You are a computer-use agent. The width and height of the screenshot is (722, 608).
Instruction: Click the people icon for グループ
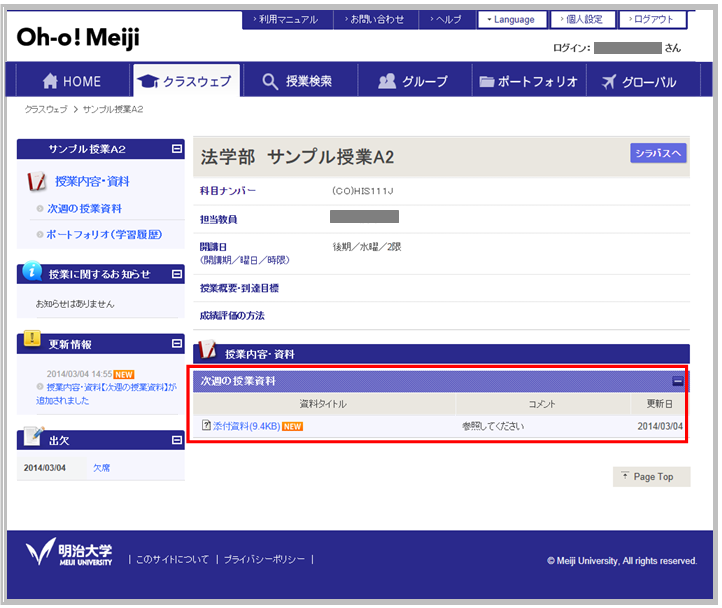pos(387,81)
